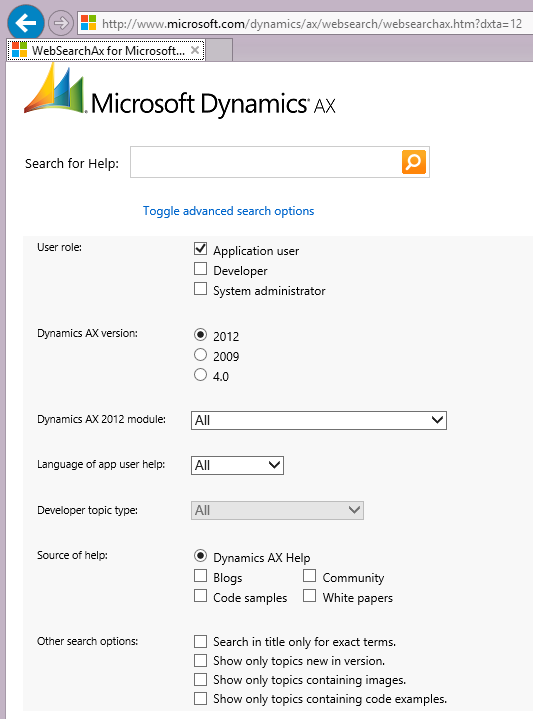Open Language of app user help dropdown
This screenshot has width=533, height=719.
pos(237,465)
